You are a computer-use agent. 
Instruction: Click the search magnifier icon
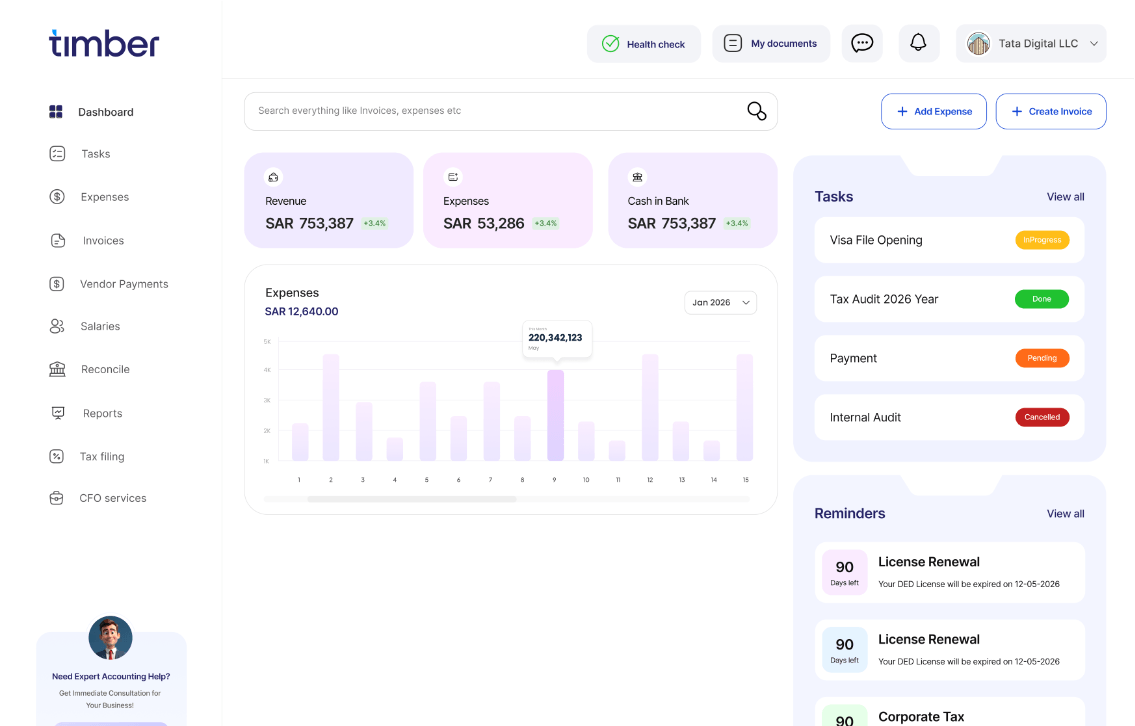(x=755, y=111)
